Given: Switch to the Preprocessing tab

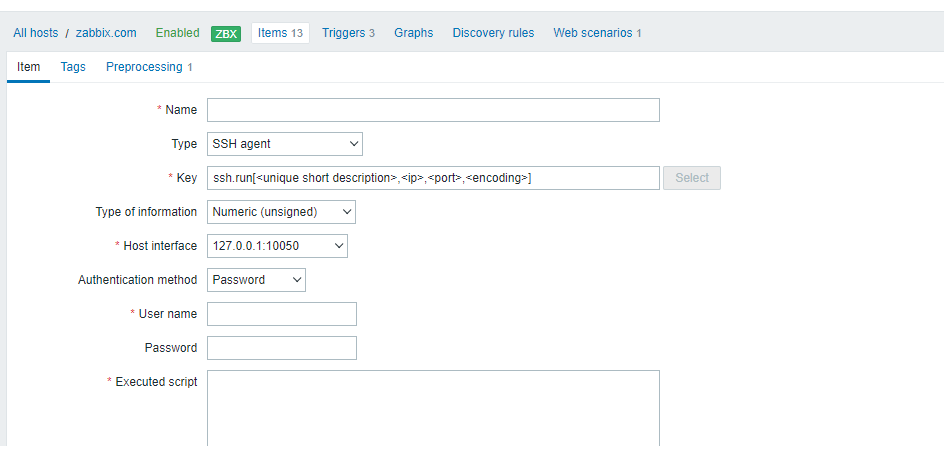Looking at the screenshot, I should click(149, 67).
